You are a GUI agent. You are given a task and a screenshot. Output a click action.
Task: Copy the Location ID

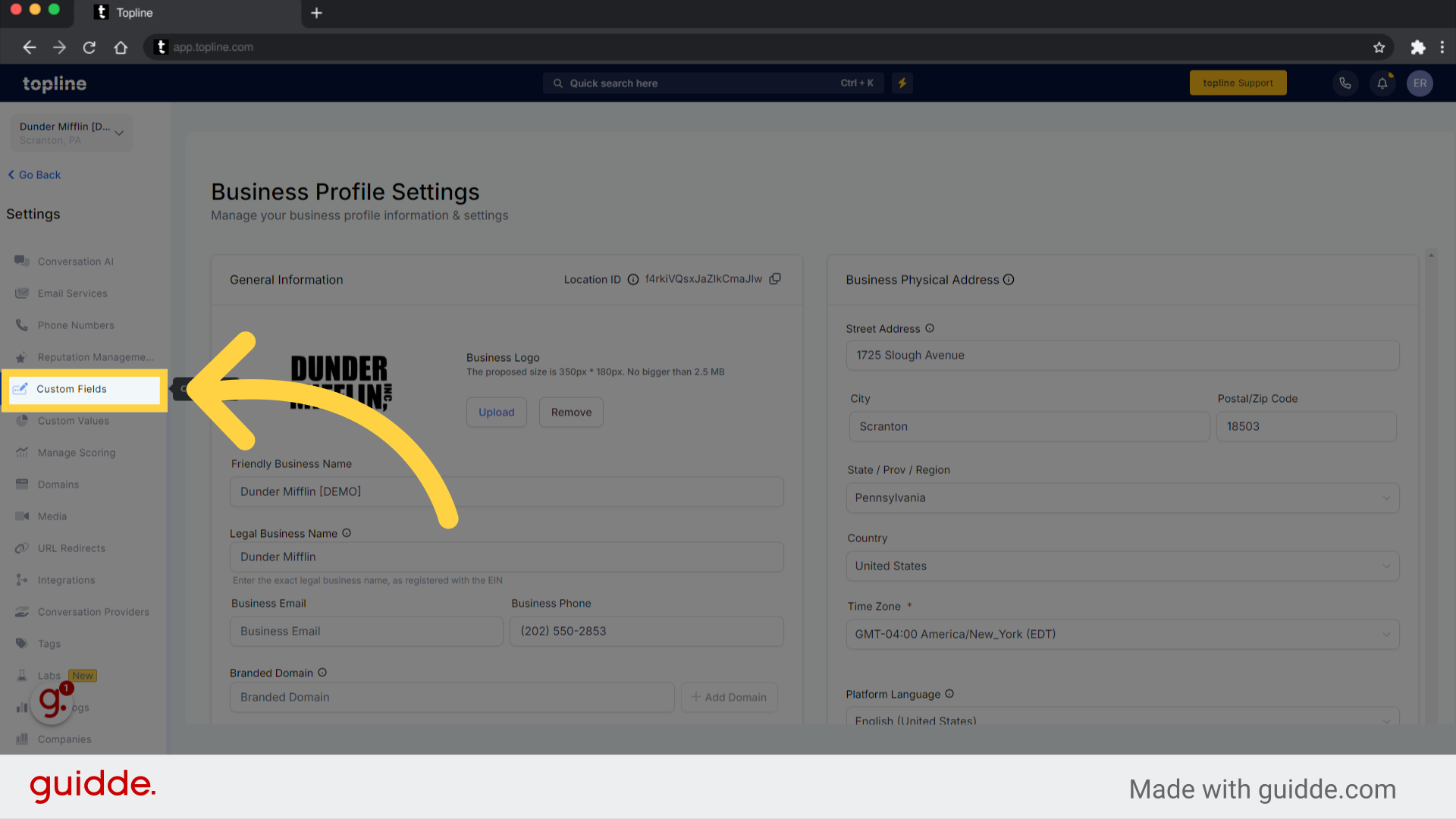[x=775, y=279]
